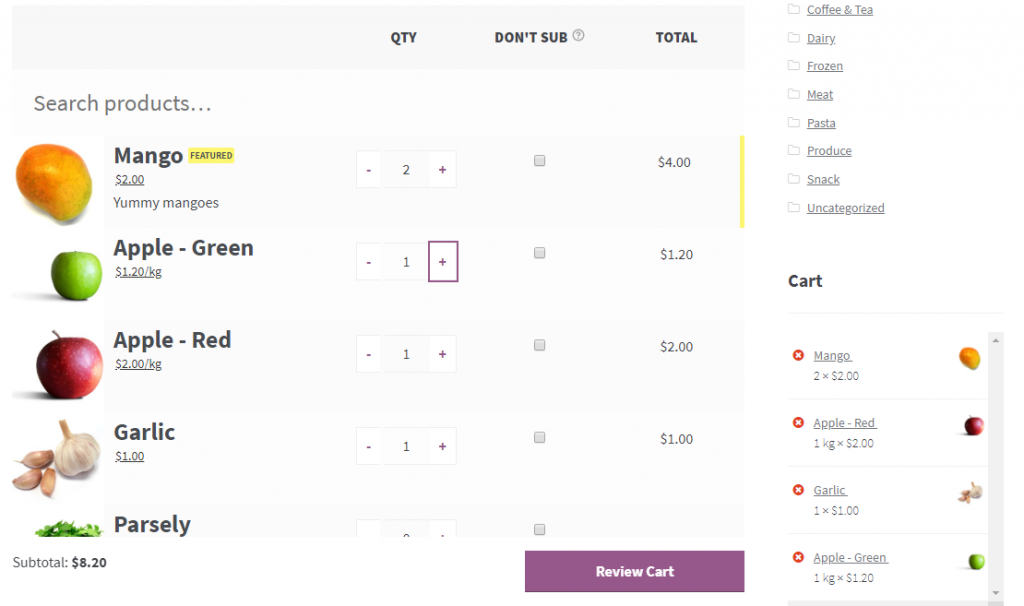Click the Search products field
The height and width of the screenshot is (606, 1024).
tap(377, 103)
